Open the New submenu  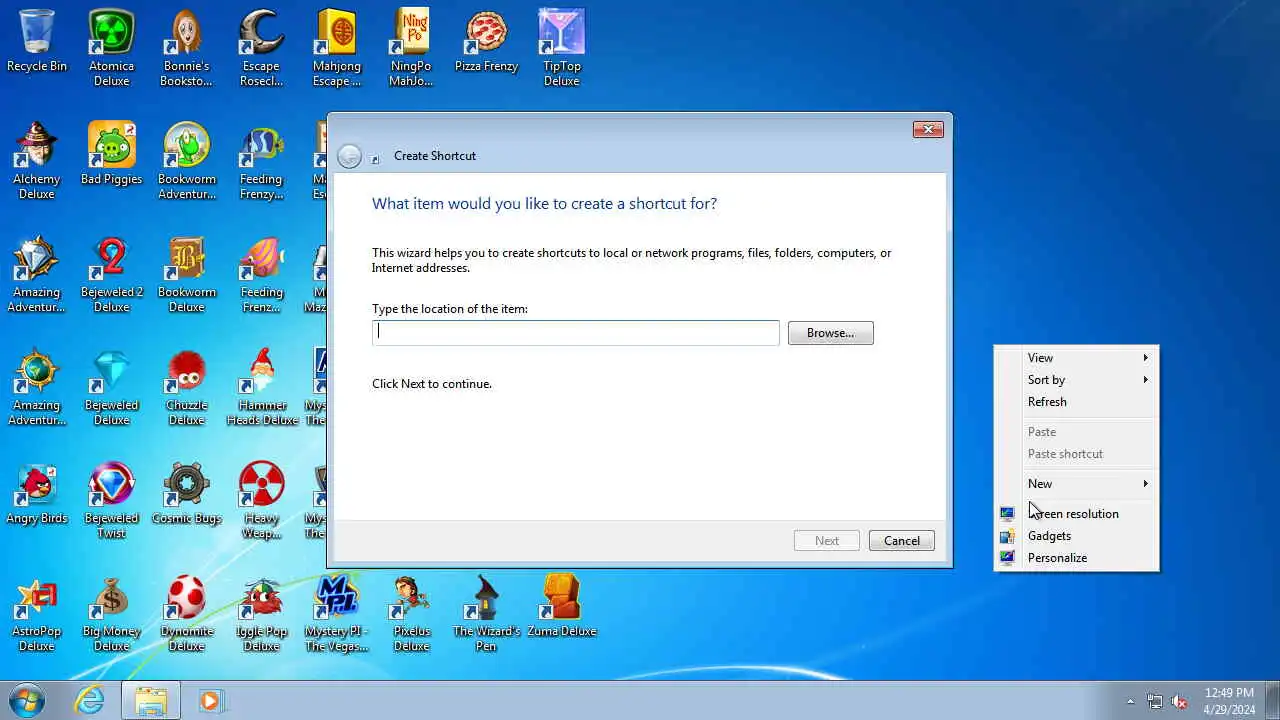click(1076, 484)
